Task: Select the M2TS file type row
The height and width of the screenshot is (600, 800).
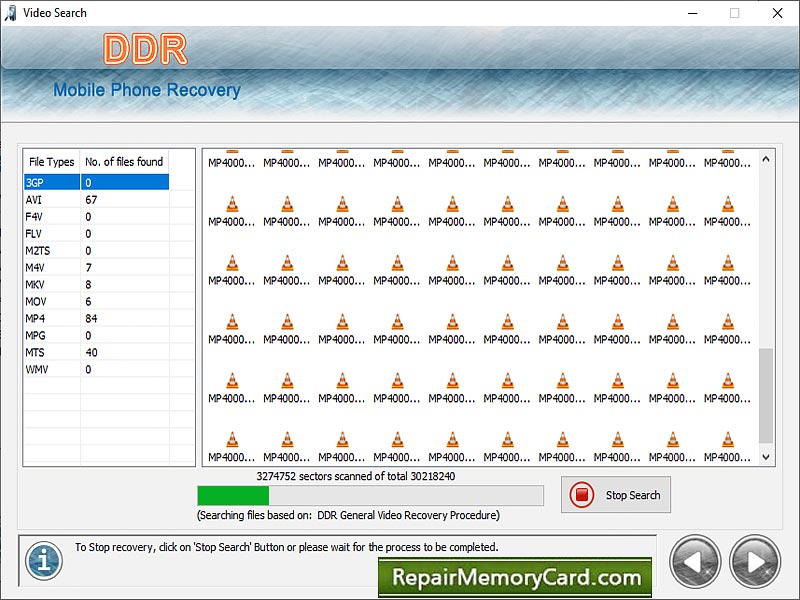Action: point(96,251)
